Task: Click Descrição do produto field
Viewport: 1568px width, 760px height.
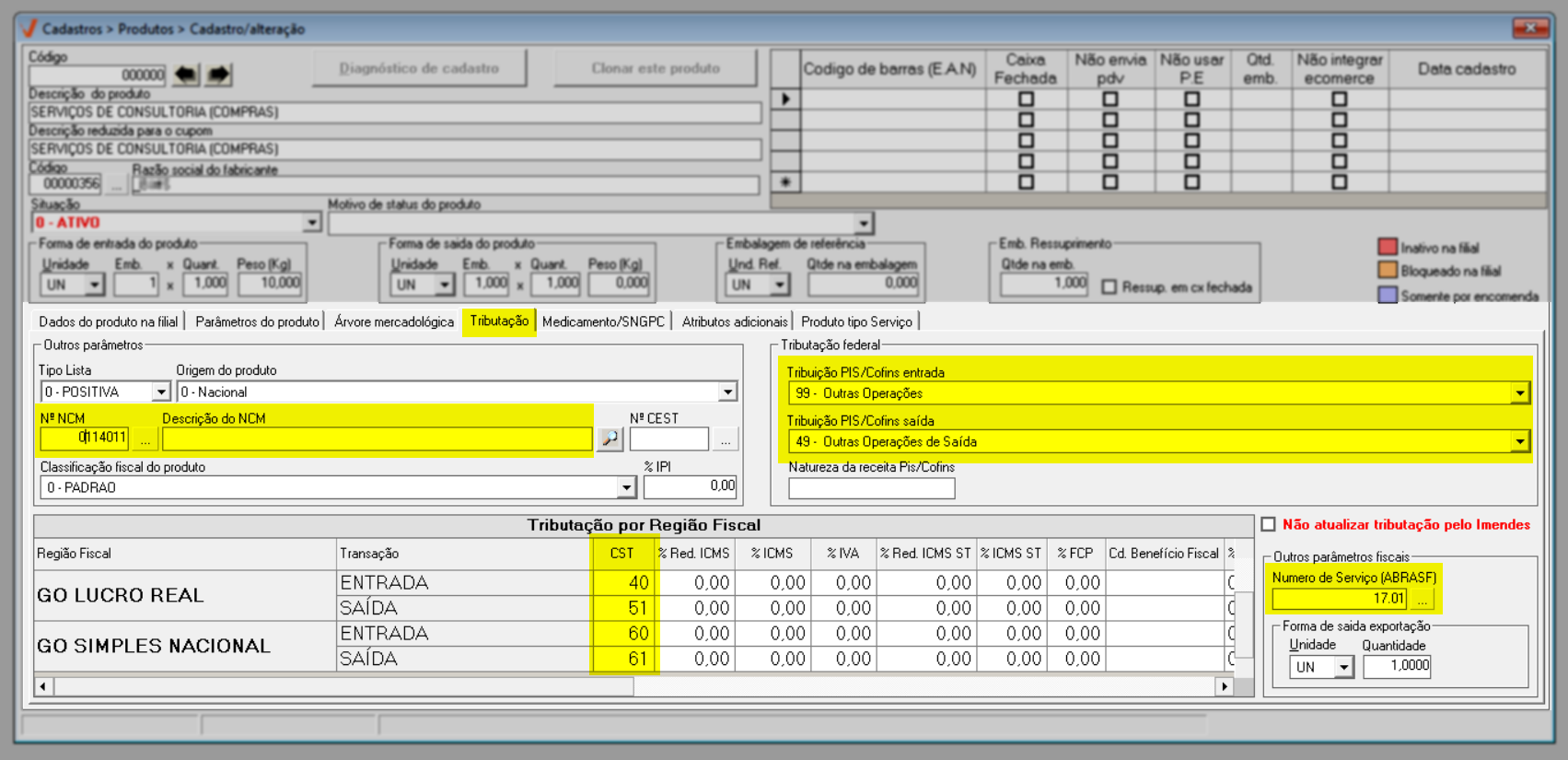Action: pos(395,112)
